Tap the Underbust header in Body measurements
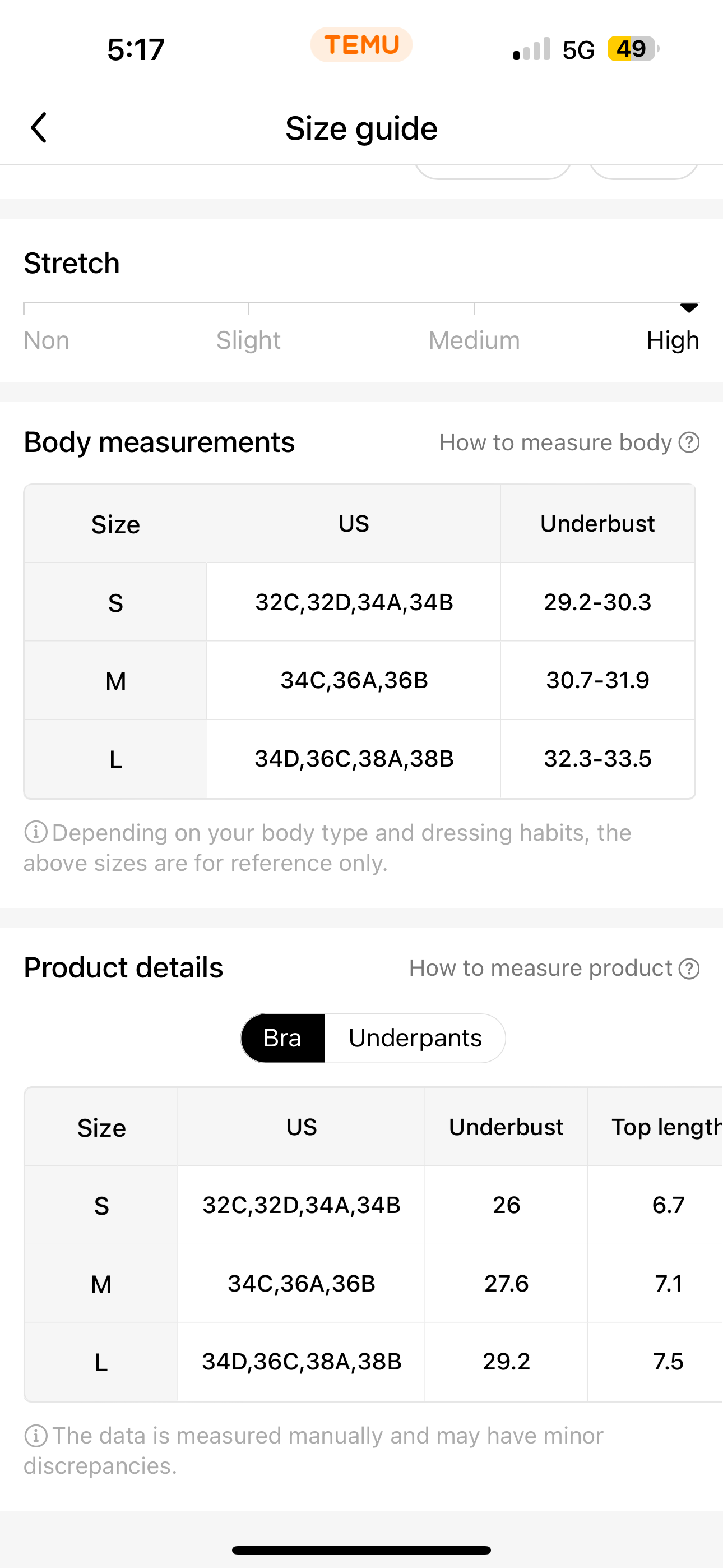Viewport: 723px width, 1568px height. tap(597, 523)
